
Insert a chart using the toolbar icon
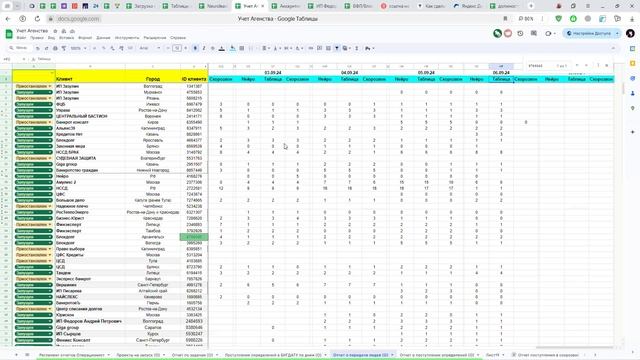pos(328,48)
